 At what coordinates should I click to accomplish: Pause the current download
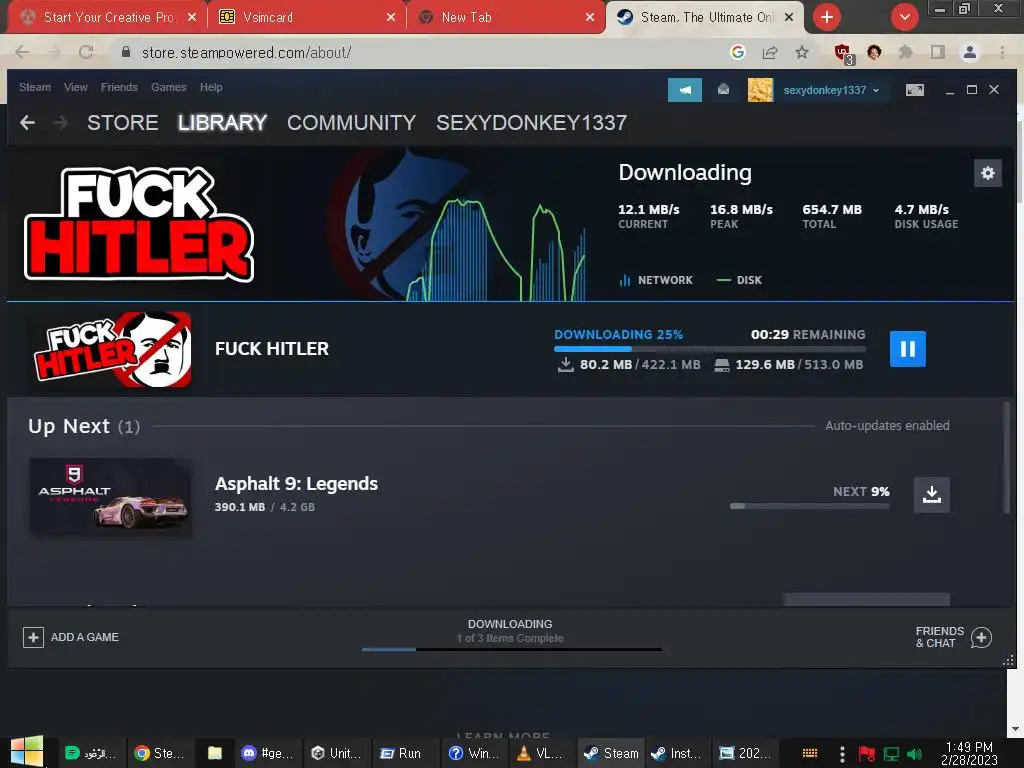pyautogui.click(x=907, y=349)
